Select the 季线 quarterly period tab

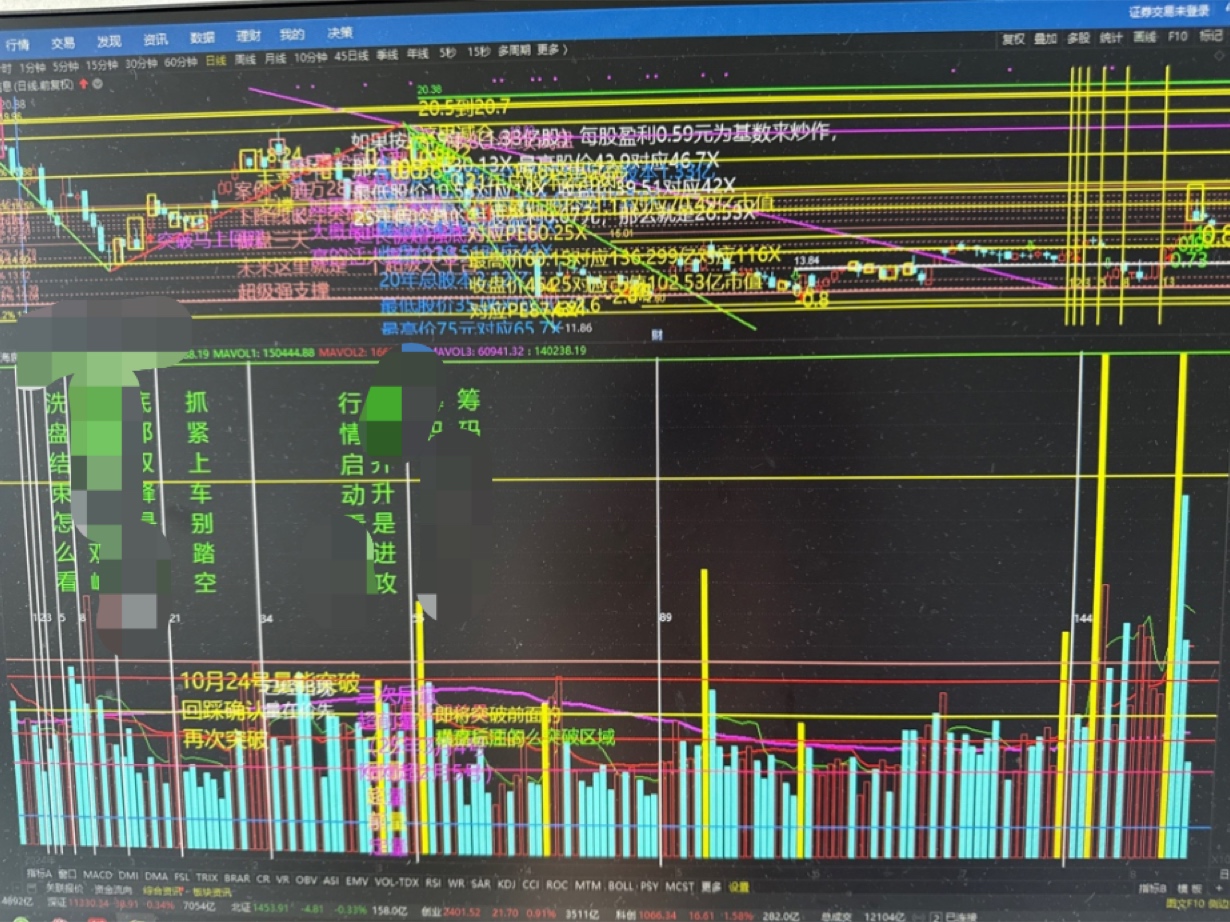(387, 55)
